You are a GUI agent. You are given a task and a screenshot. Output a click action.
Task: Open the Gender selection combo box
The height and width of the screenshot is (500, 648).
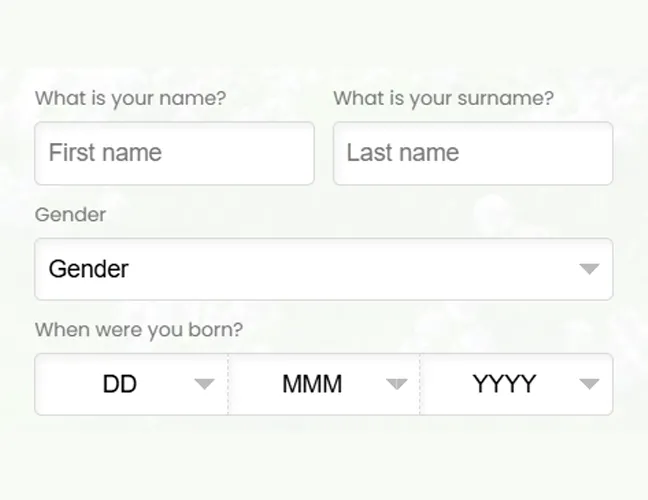click(x=323, y=269)
